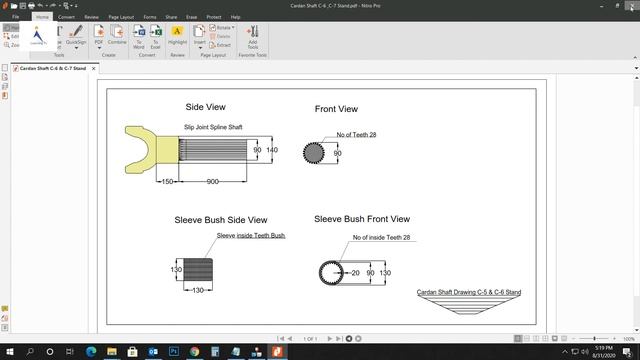The height and width of the screenshot is (360, 640).
Task: Open Microsoft Edge from taskbar
Action: (91, 351)
